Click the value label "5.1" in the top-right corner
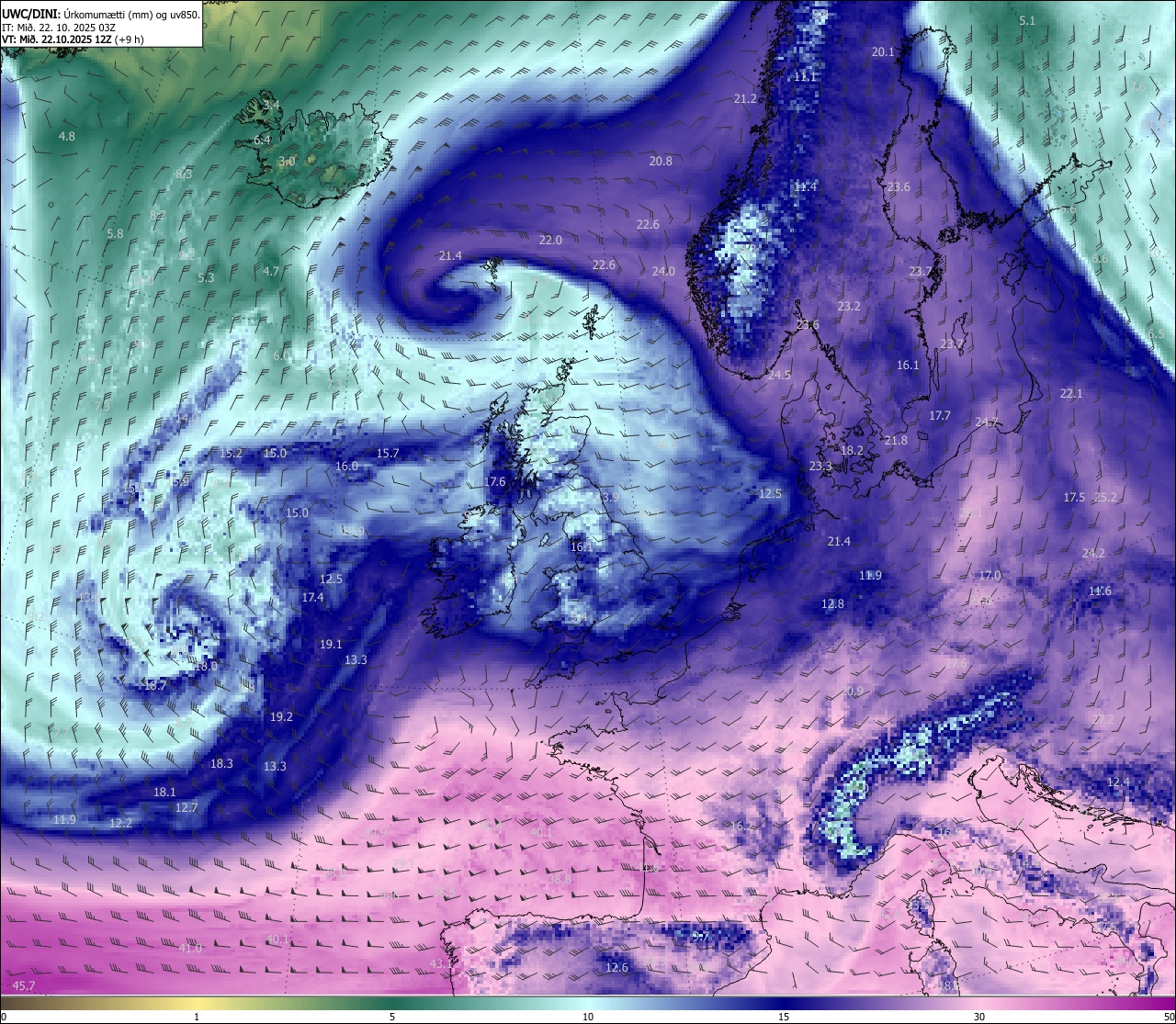 (1027, 20)
